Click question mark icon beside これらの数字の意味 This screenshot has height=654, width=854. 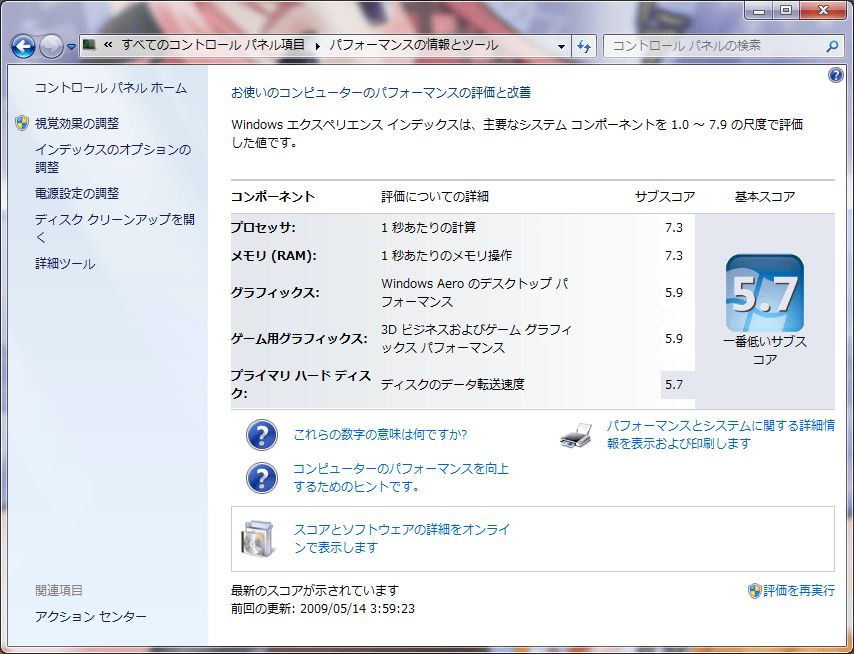point(261,435)
